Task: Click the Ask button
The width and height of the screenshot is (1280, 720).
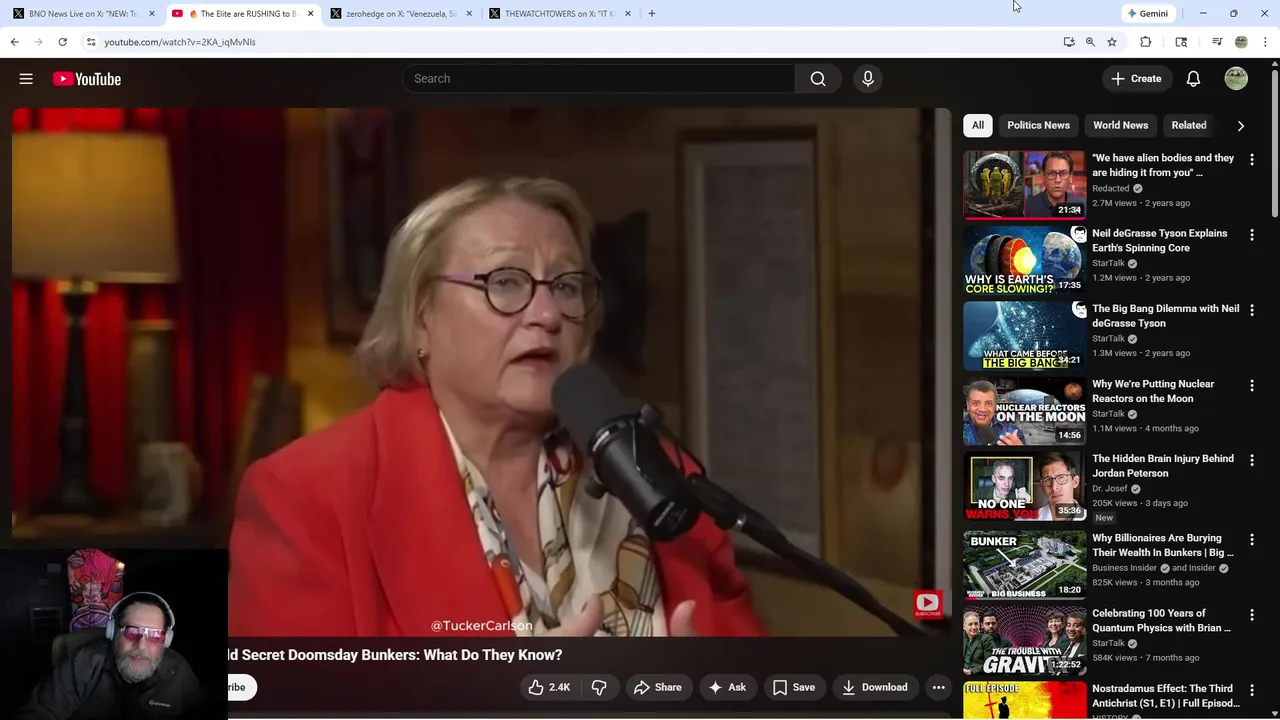Action: coord(727,687)
